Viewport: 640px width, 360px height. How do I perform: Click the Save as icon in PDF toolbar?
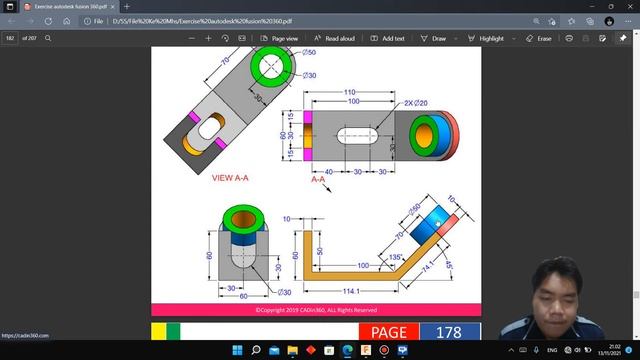click(x=602, y=38)
